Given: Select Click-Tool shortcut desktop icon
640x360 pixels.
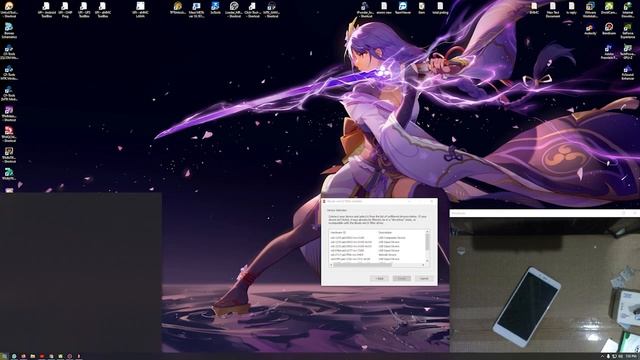Looking at the screenshot, I should point(253,9).
